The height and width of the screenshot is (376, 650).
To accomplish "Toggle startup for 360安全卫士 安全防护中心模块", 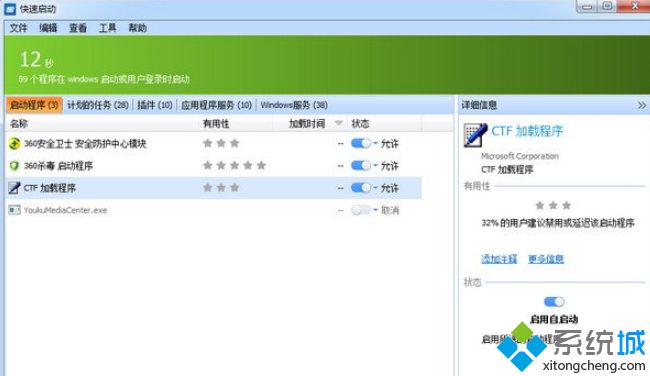I will click(361, 143).
